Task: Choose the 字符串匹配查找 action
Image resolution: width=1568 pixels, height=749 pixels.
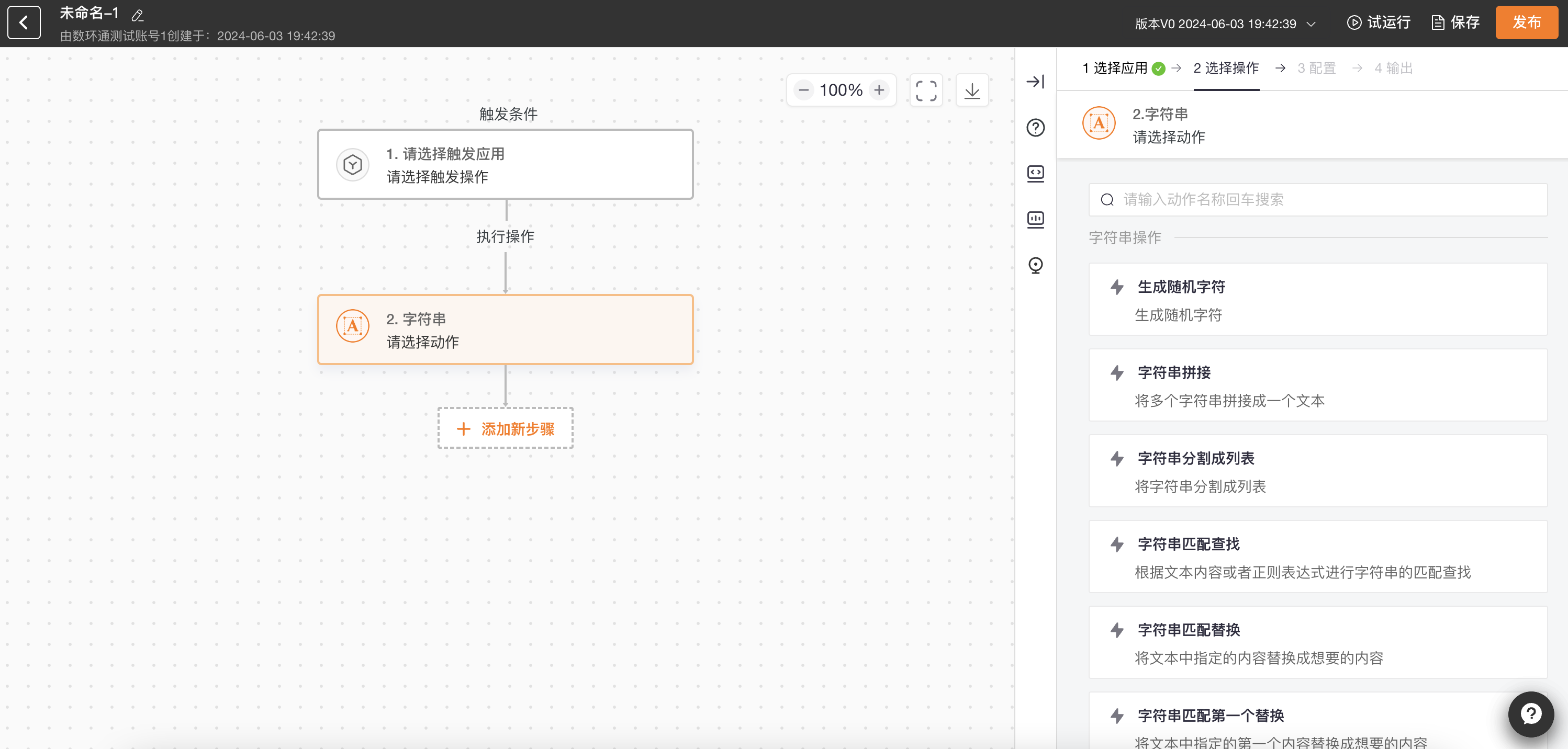Action: tap(1318, 557)
